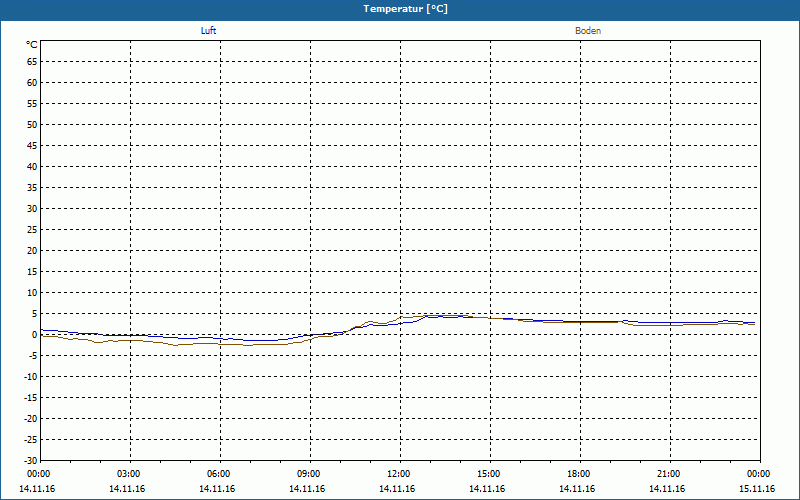800x500 pixels.
Task: Click the 35 y-axis value
Action: click(32, 188)
